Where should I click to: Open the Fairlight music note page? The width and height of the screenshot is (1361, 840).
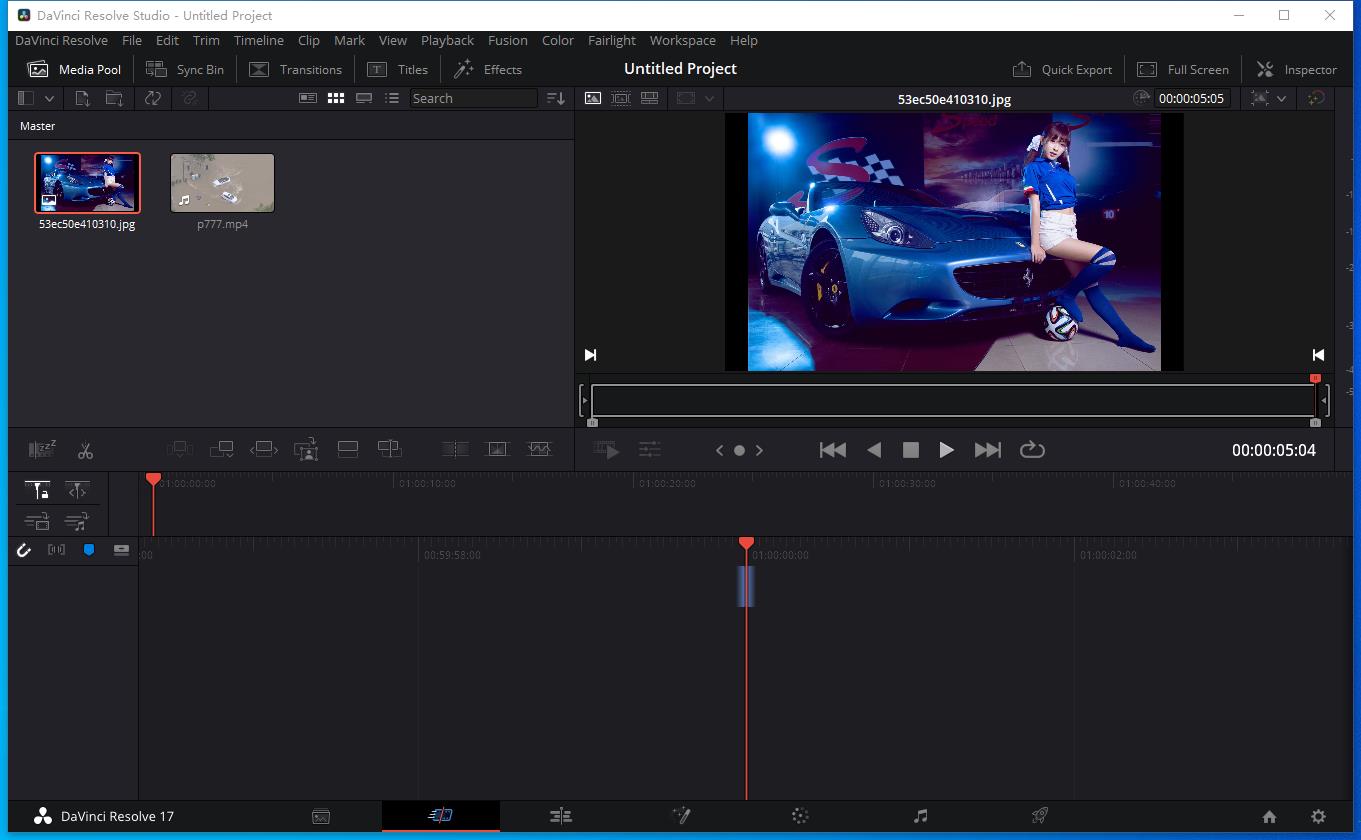click(921, 816)
